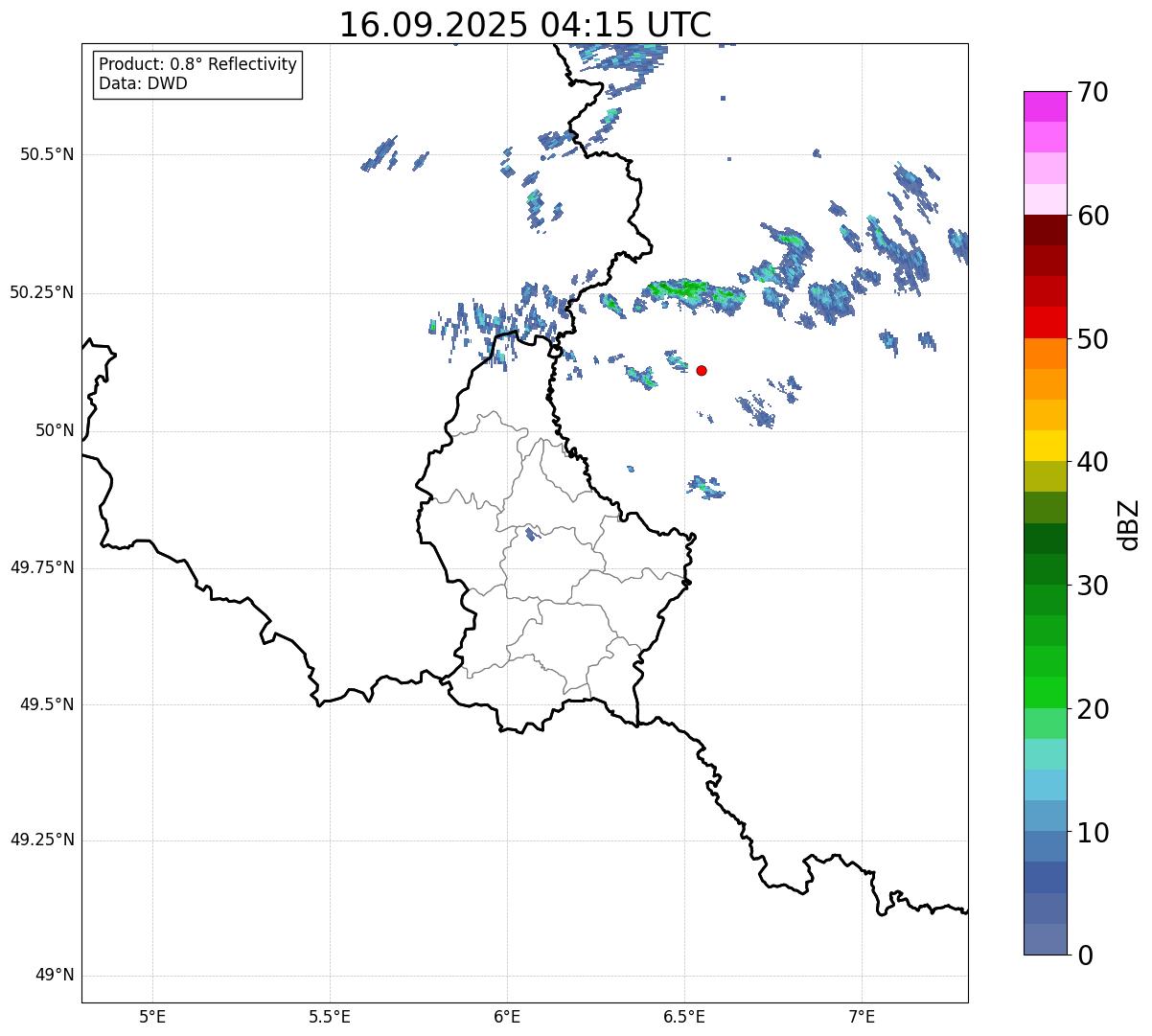The width and height of the screenshot is (1152, 1036).
Task: Click the 49°N latitude label
Action: (x=55, y=976)
